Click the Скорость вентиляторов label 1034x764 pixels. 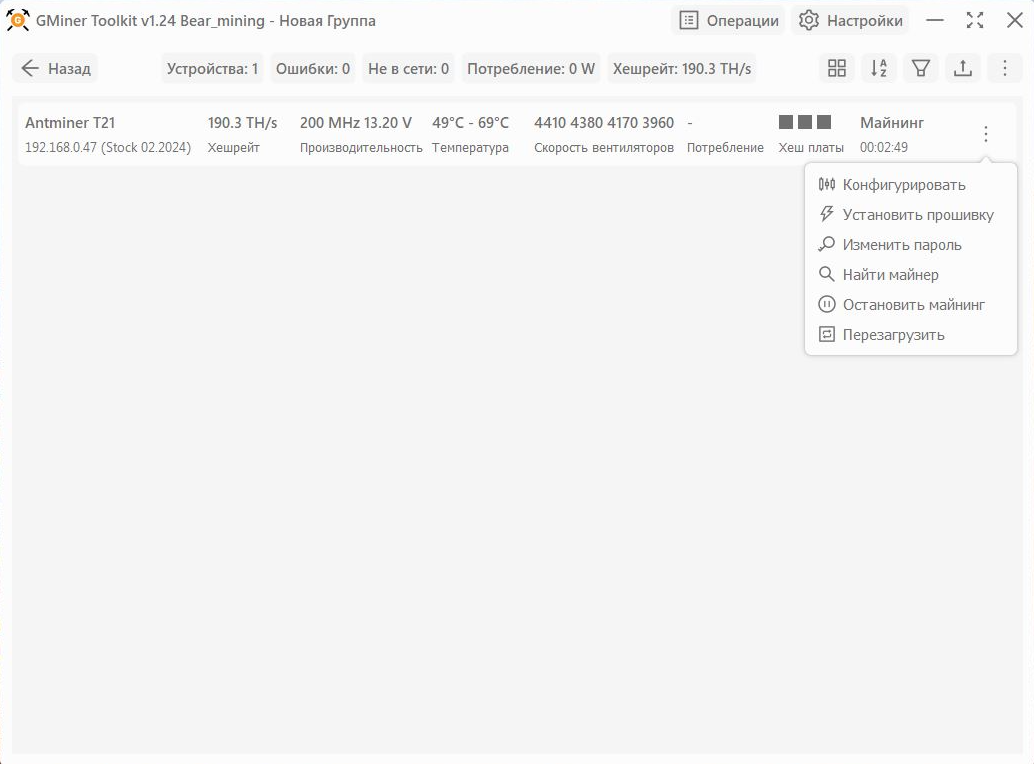(604, 148)
